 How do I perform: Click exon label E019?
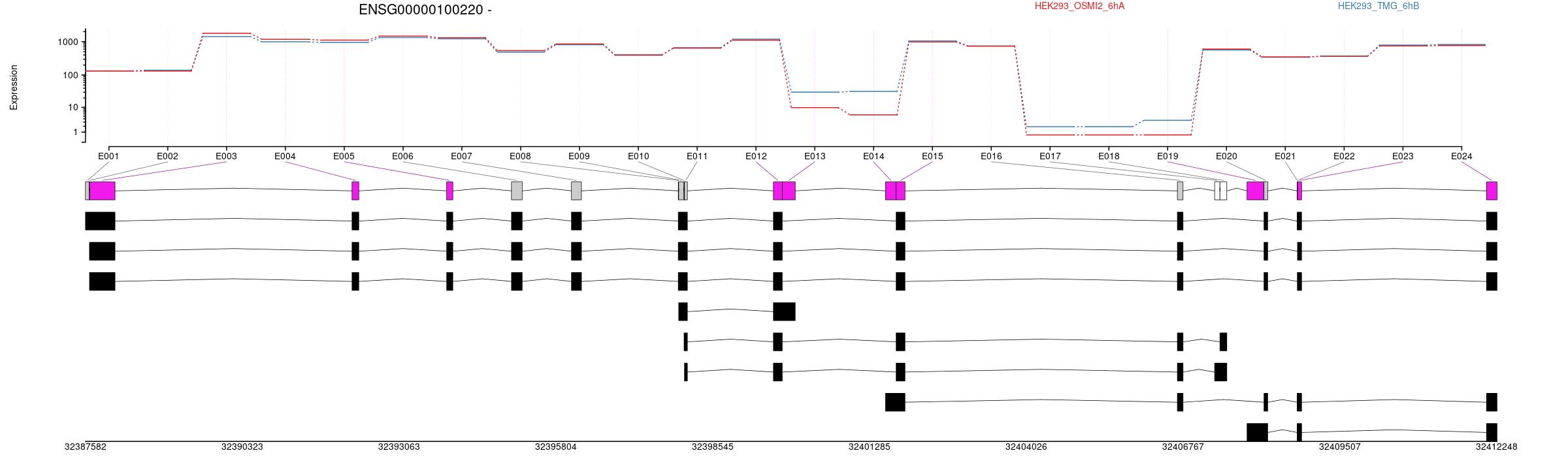click(x=1168, y=156)
